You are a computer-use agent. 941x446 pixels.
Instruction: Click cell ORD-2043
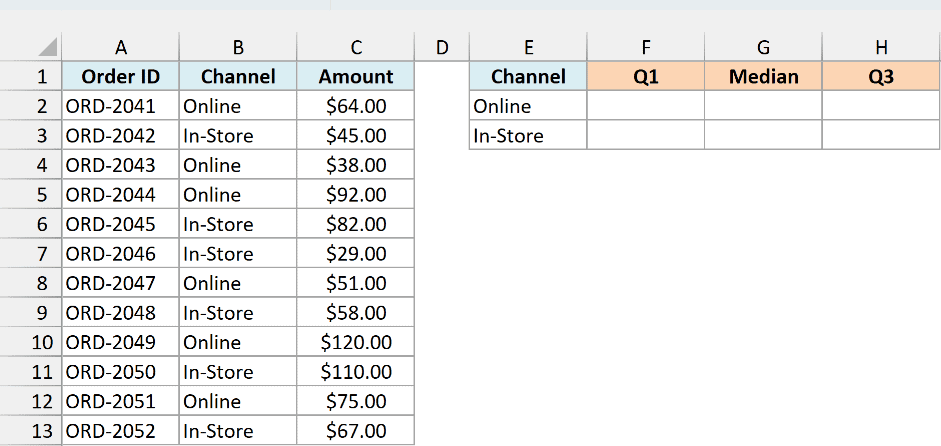pyautogui.click(x=121, y=164)
